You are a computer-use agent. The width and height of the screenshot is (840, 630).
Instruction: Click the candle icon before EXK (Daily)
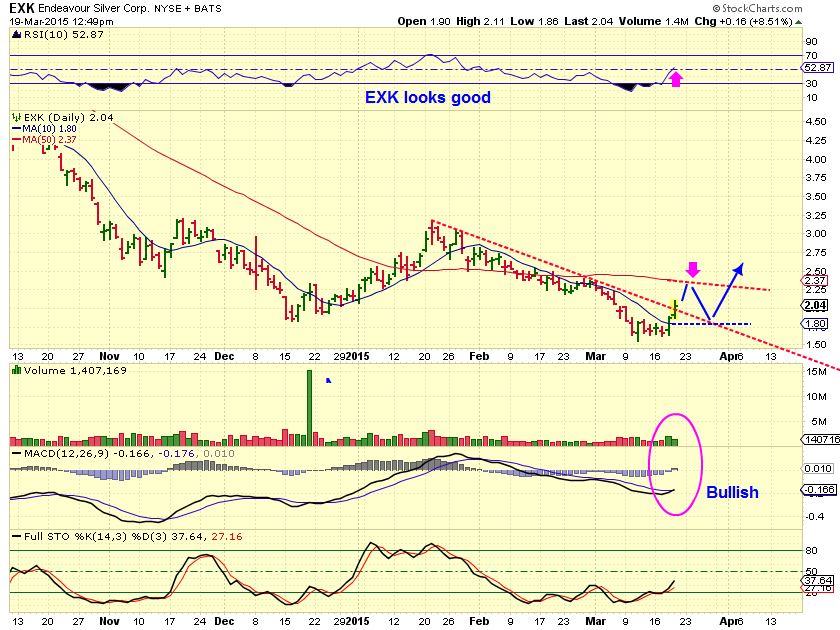point(17,117)
